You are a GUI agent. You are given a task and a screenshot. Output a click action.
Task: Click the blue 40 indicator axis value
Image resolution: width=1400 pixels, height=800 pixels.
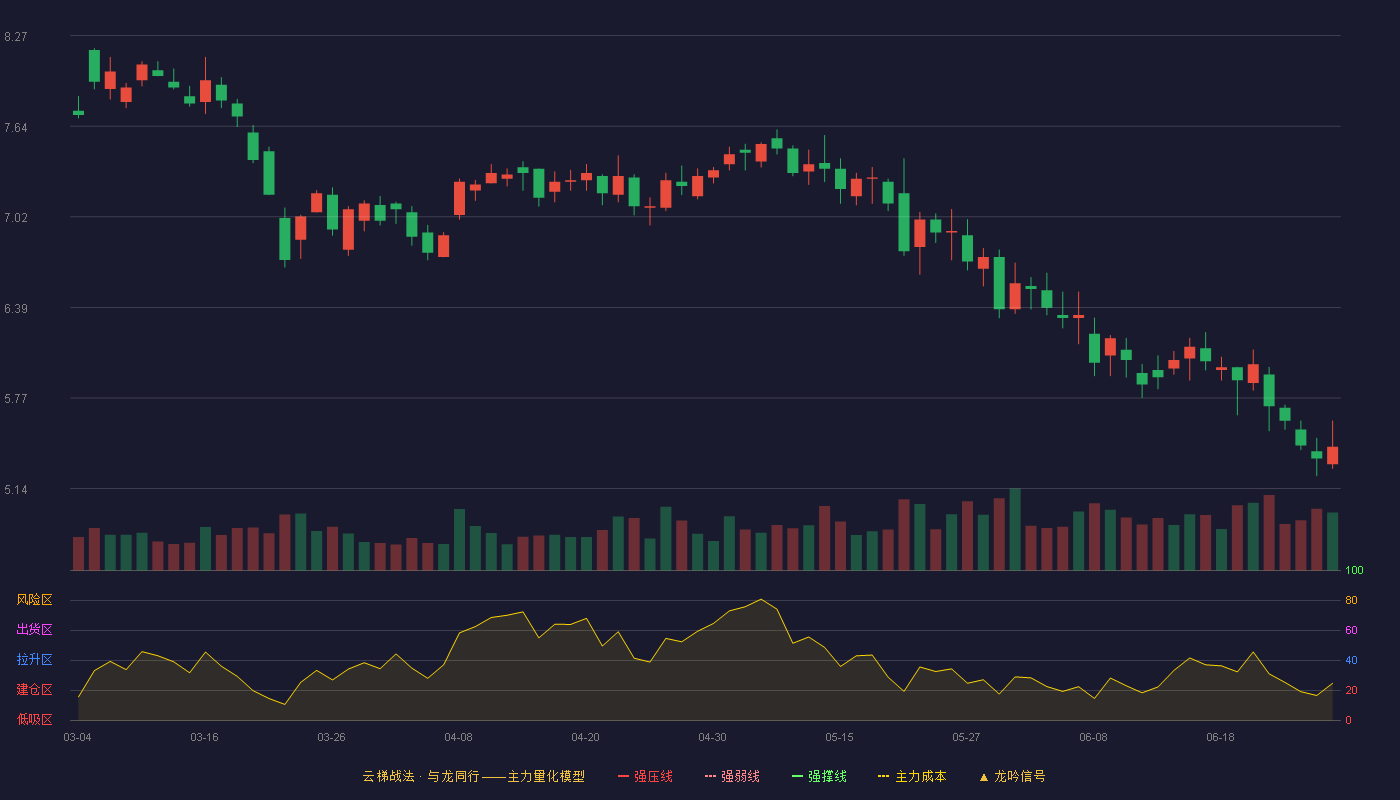1351,660
